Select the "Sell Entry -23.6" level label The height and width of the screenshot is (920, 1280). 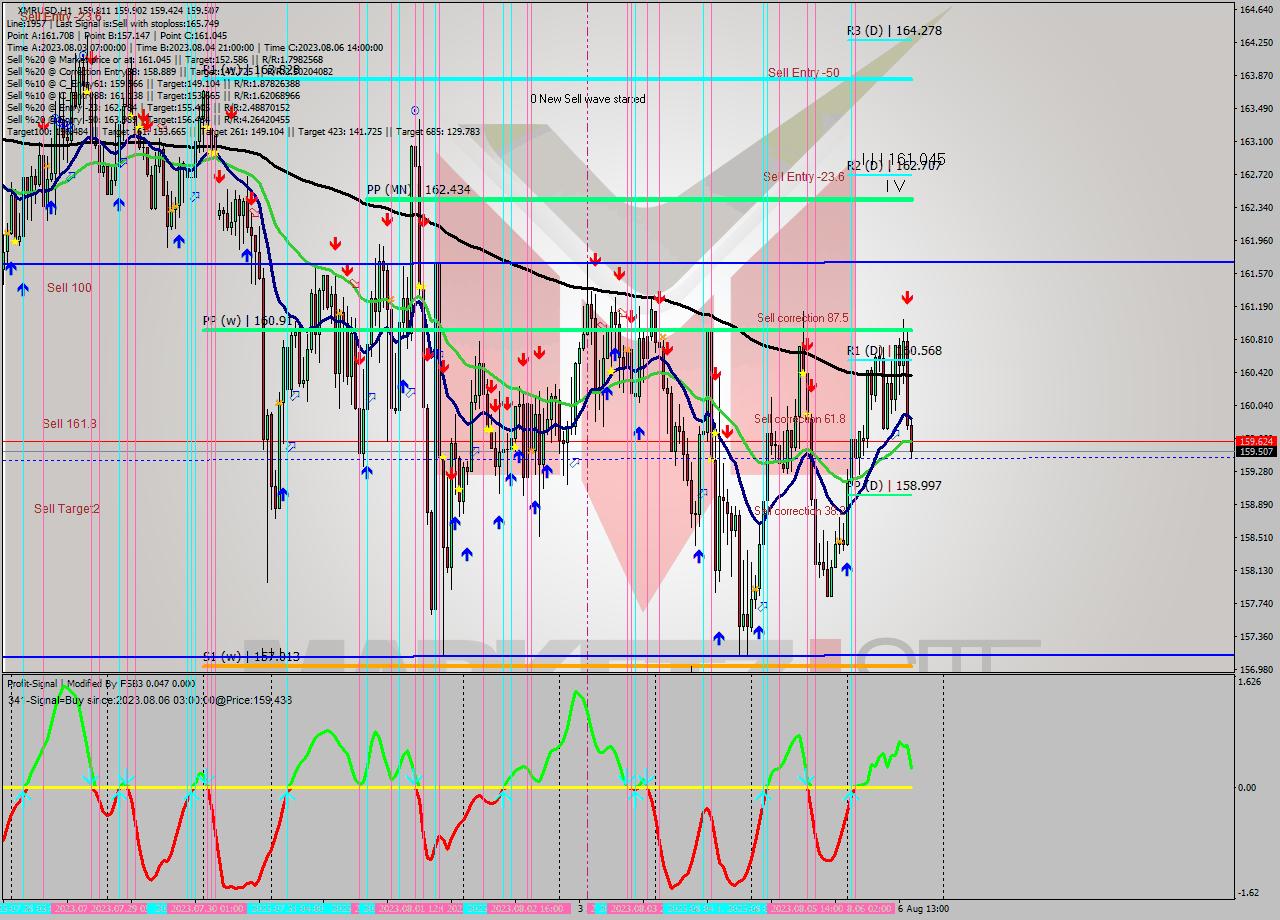pyautogui.click(x=803, y=177)
